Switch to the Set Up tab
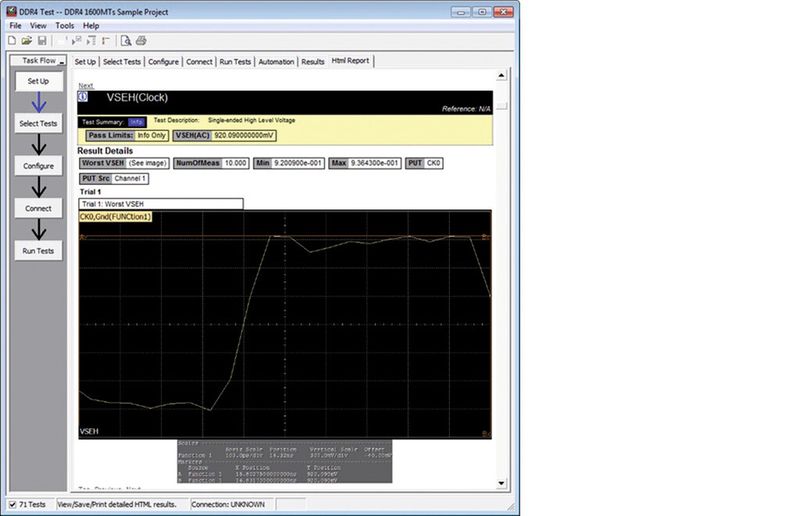Screen dimensions: 800x516 click(x=85, y=62)
